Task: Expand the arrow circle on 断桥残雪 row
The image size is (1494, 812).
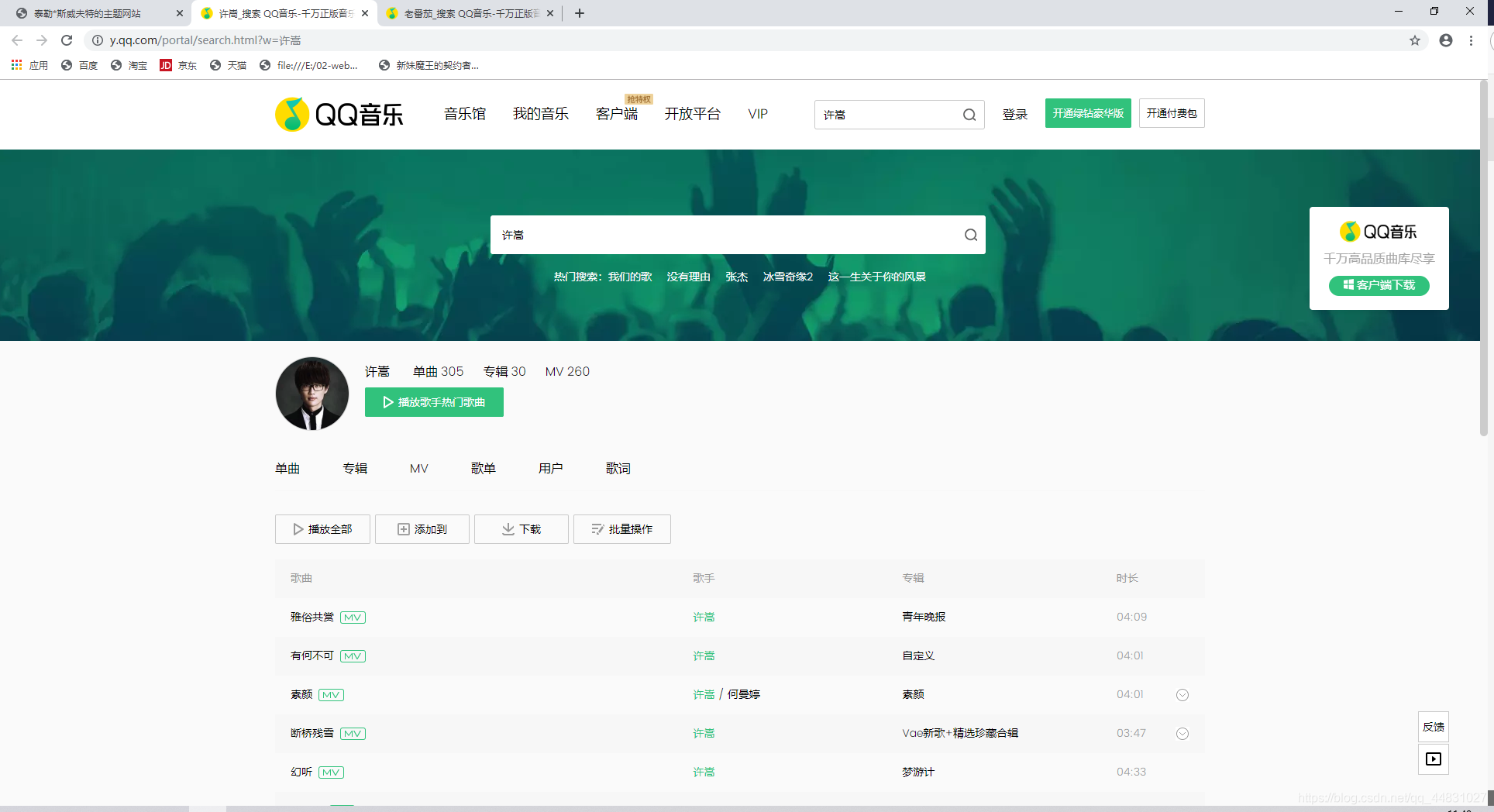Action: (1182, 734)
